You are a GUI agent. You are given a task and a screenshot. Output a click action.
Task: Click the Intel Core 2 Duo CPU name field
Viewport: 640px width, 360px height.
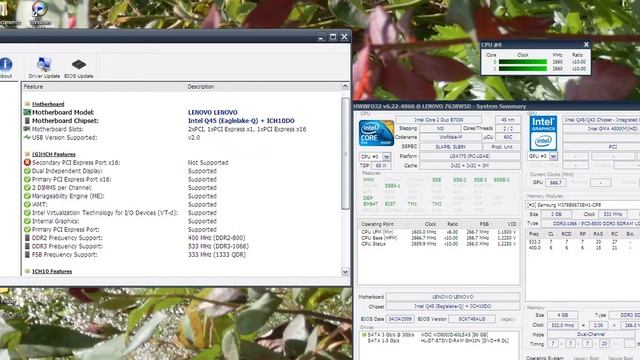(438, 120)
